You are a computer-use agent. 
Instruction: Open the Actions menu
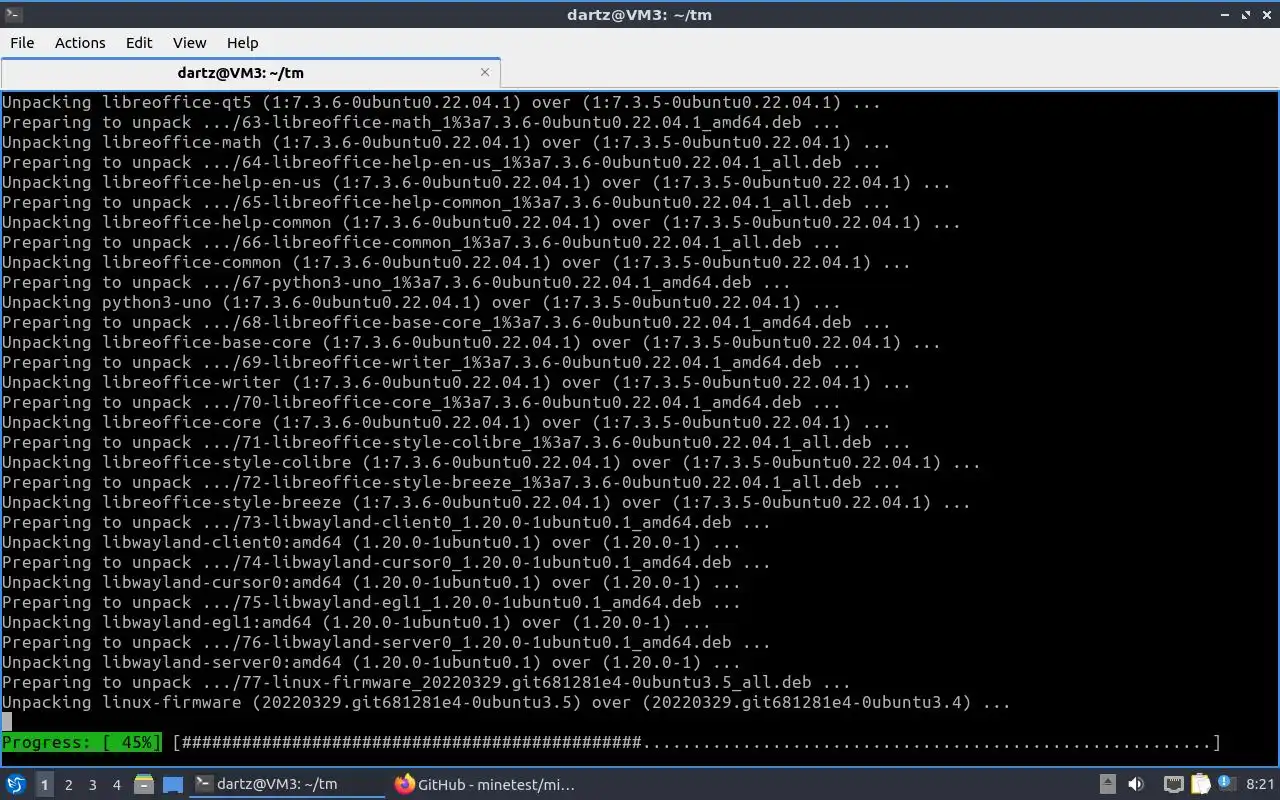coord(80,42)
